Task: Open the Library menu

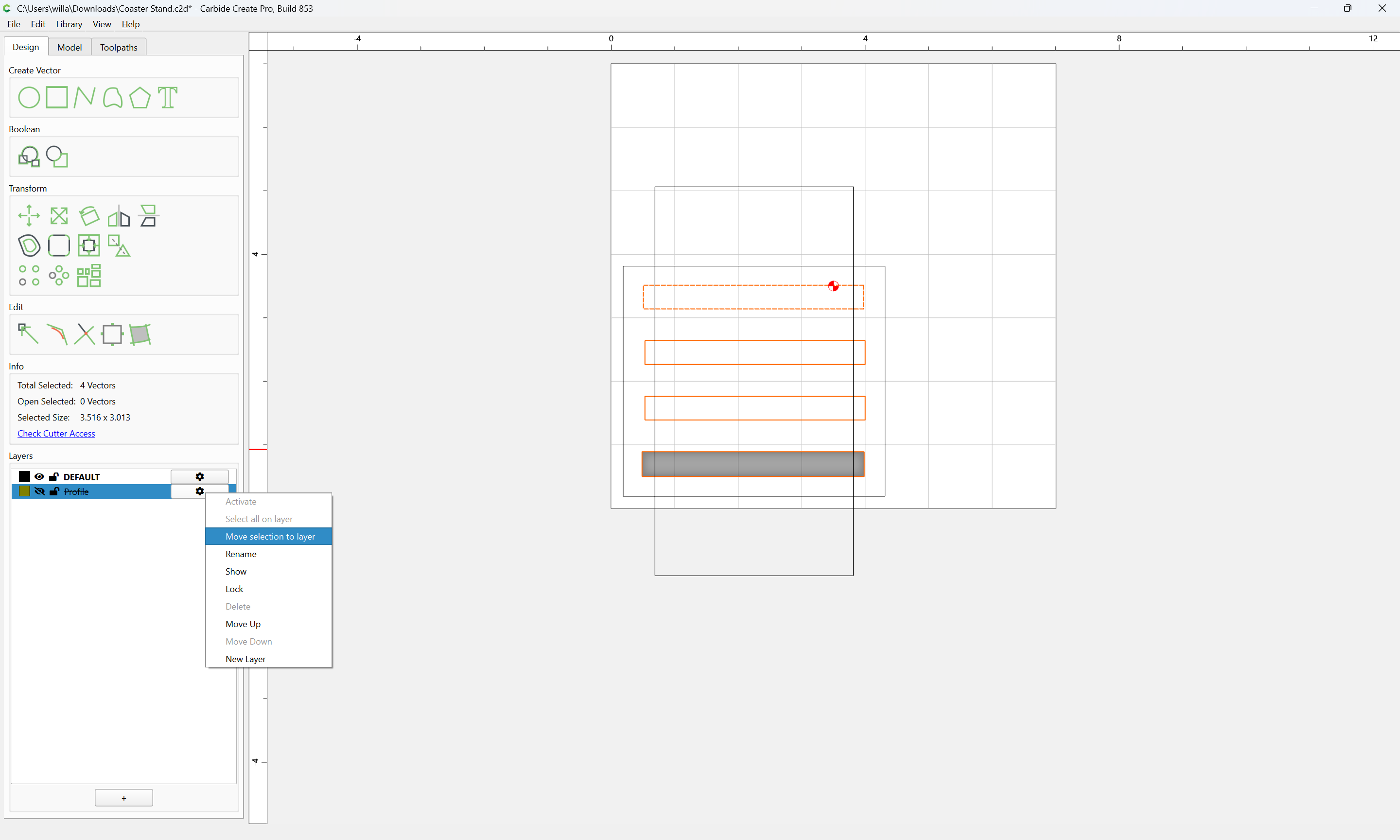Action: [x=69, y=24]
